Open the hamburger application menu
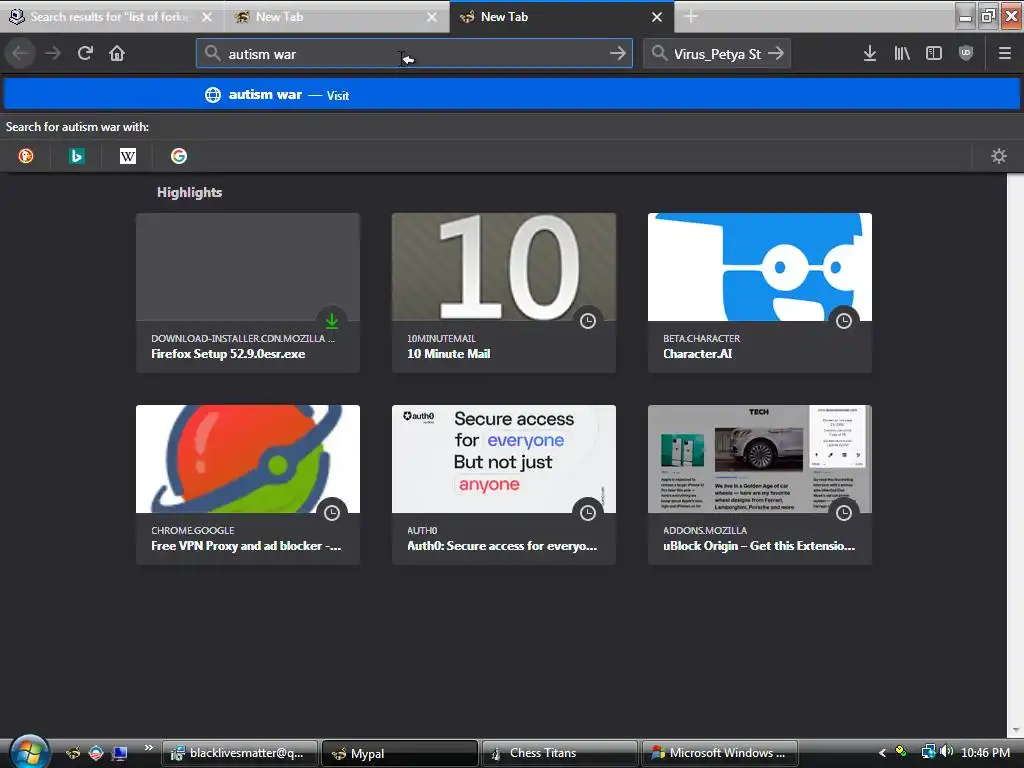The width and height of the screenshot is (1024, 768). [1004, 54]
